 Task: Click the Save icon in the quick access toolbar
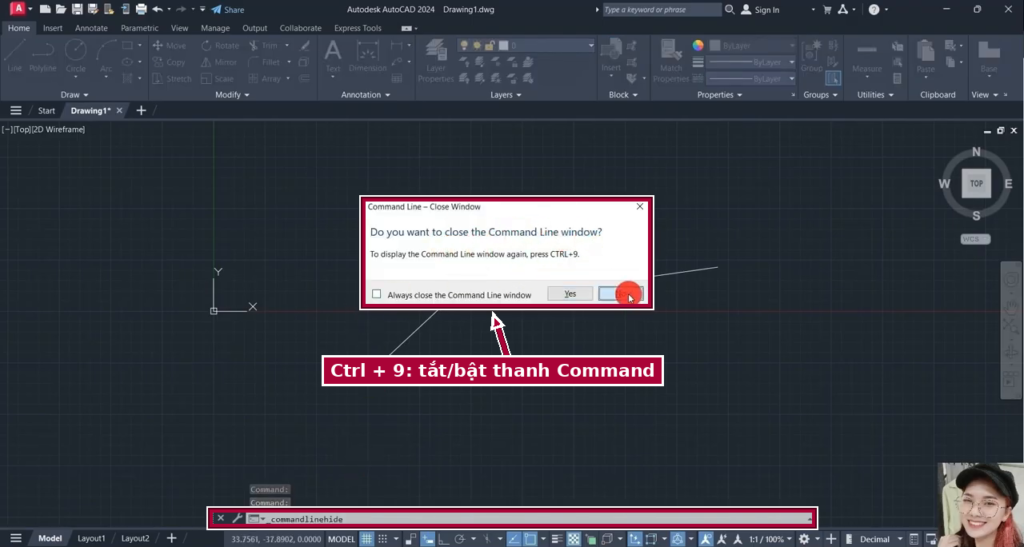[x=77, y=10]
